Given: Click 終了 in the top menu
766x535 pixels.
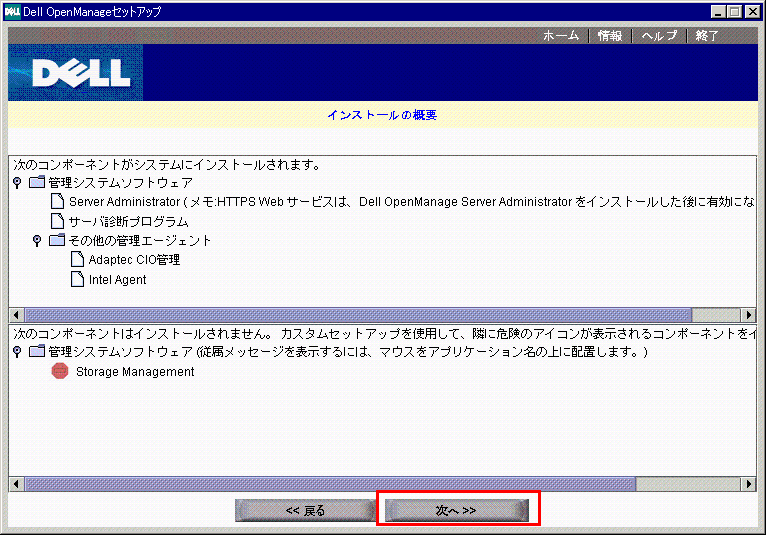Looking at the screenshot, I should click(707, 36).
